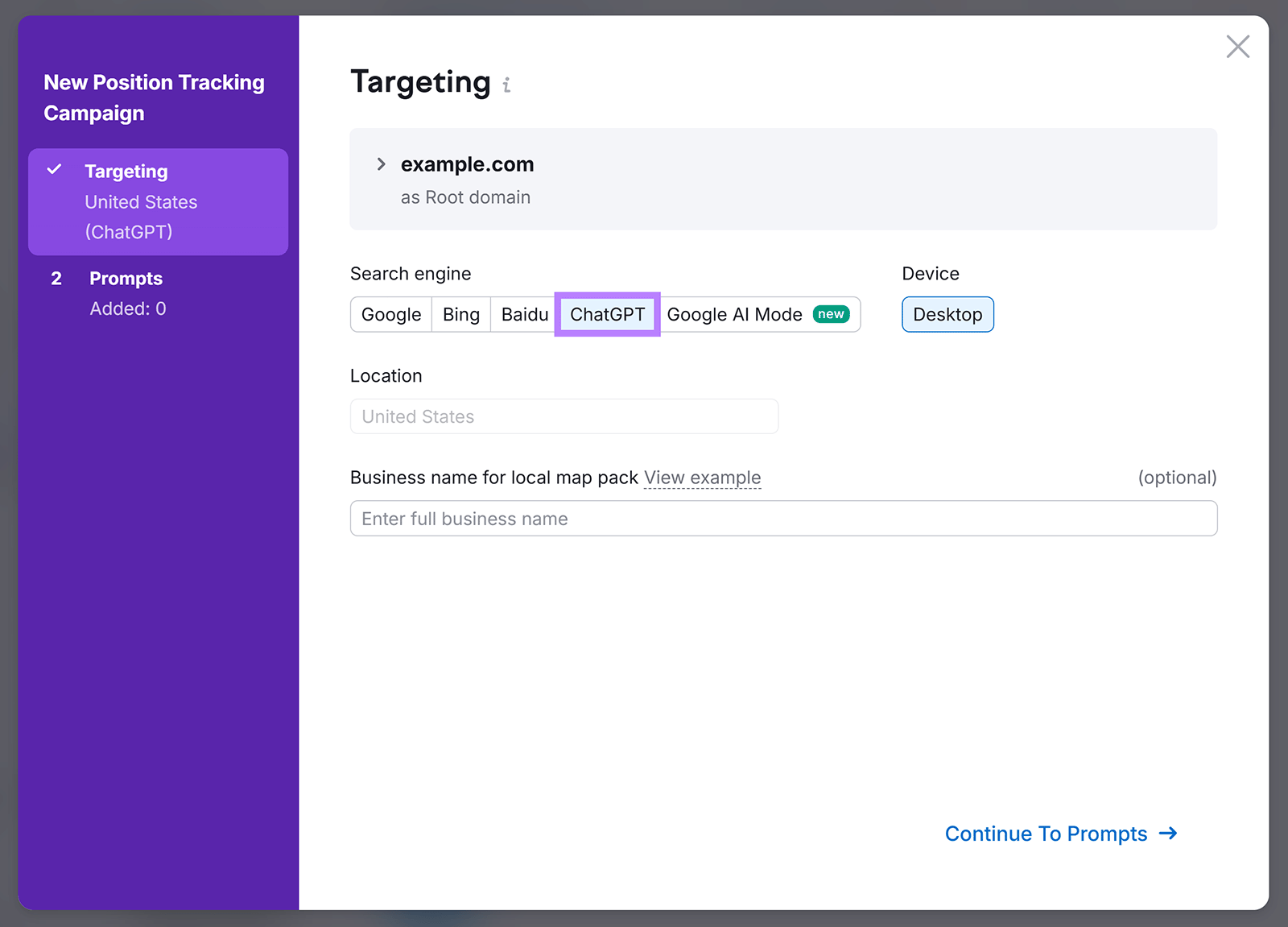Viewport: 1288px width, 927px height.
Task: Click Continue To Prompts
Action: tap(1046, 834)
